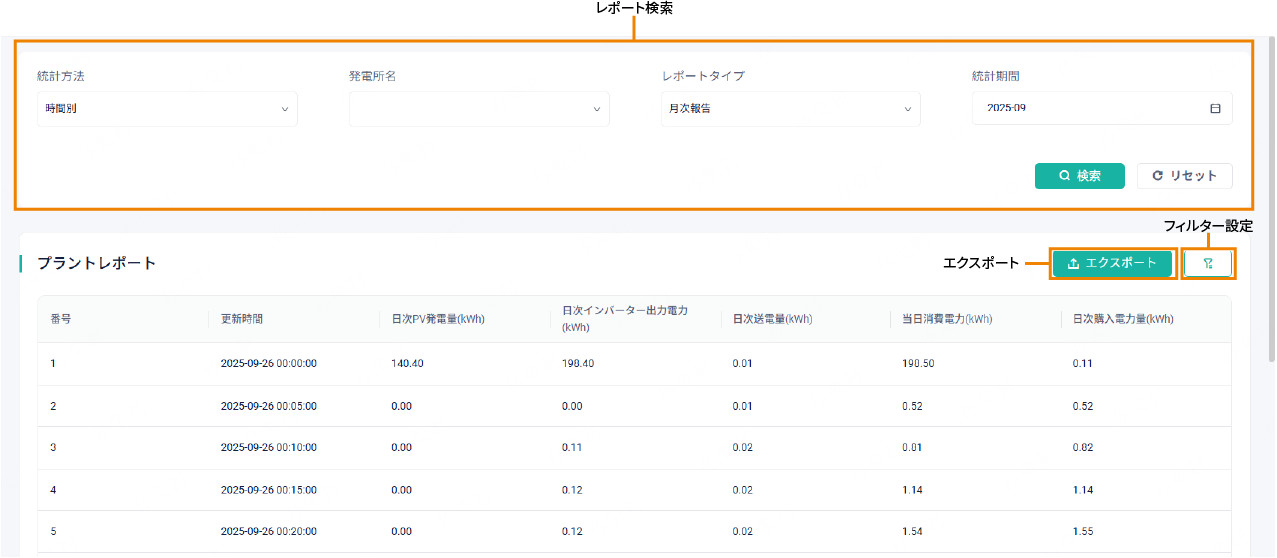The image size is (1277, 558).
Task: Click the 日次PV発電量(kWh) column header
Action: click(438, 319)
